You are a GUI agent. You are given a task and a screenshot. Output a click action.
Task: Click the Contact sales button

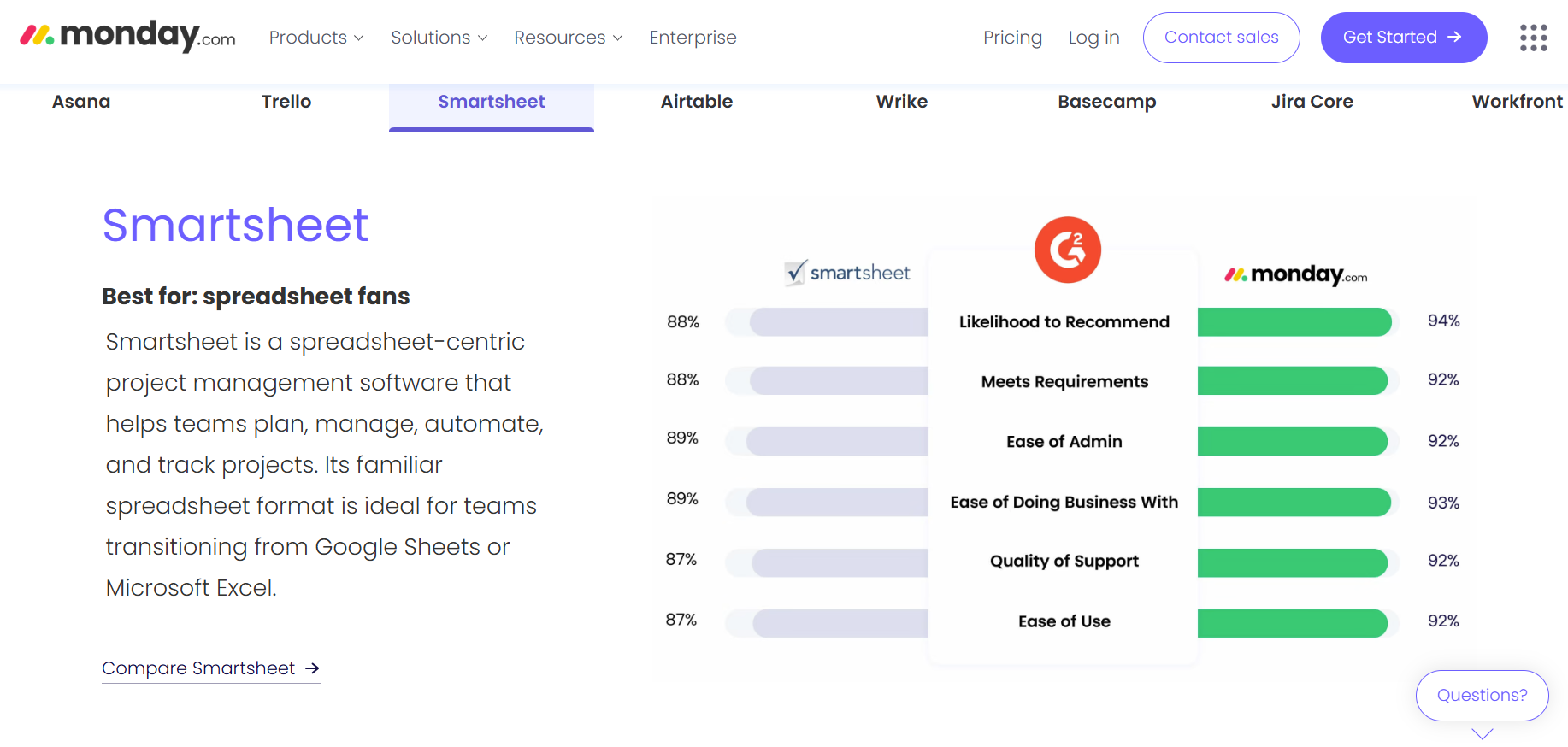[1221, 38]
